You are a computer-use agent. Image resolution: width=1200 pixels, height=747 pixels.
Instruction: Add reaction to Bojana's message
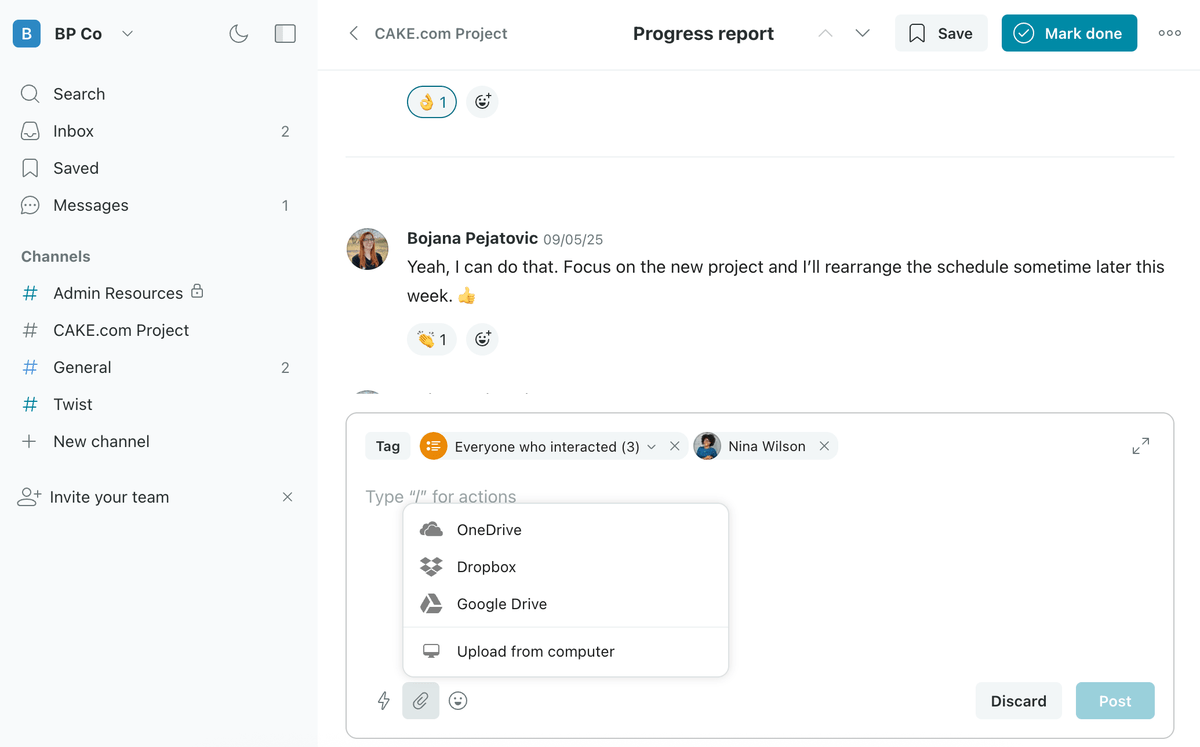tap(482, 339)
